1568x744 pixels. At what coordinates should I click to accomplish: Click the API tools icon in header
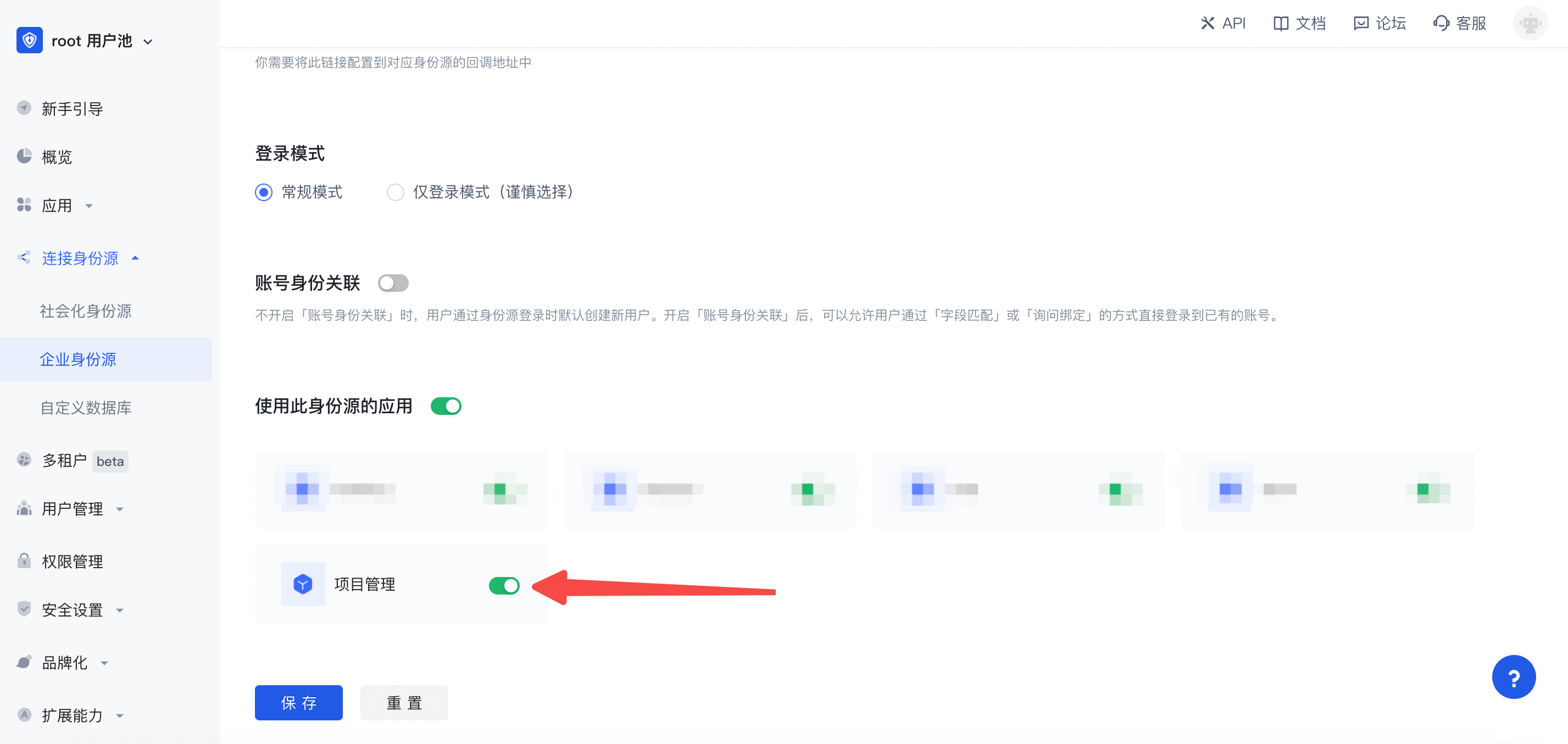pyautogui.click(x=1207, y=23)
